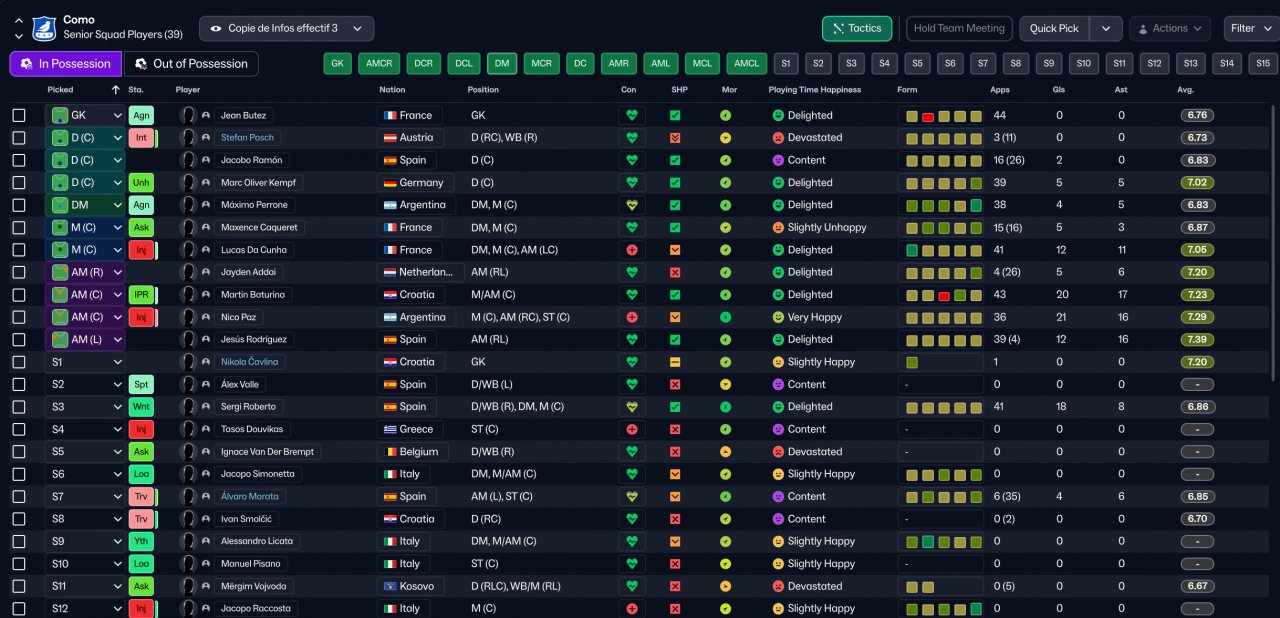Select the GK position chip
The image size is (1280, 618).
pos(338,64)
